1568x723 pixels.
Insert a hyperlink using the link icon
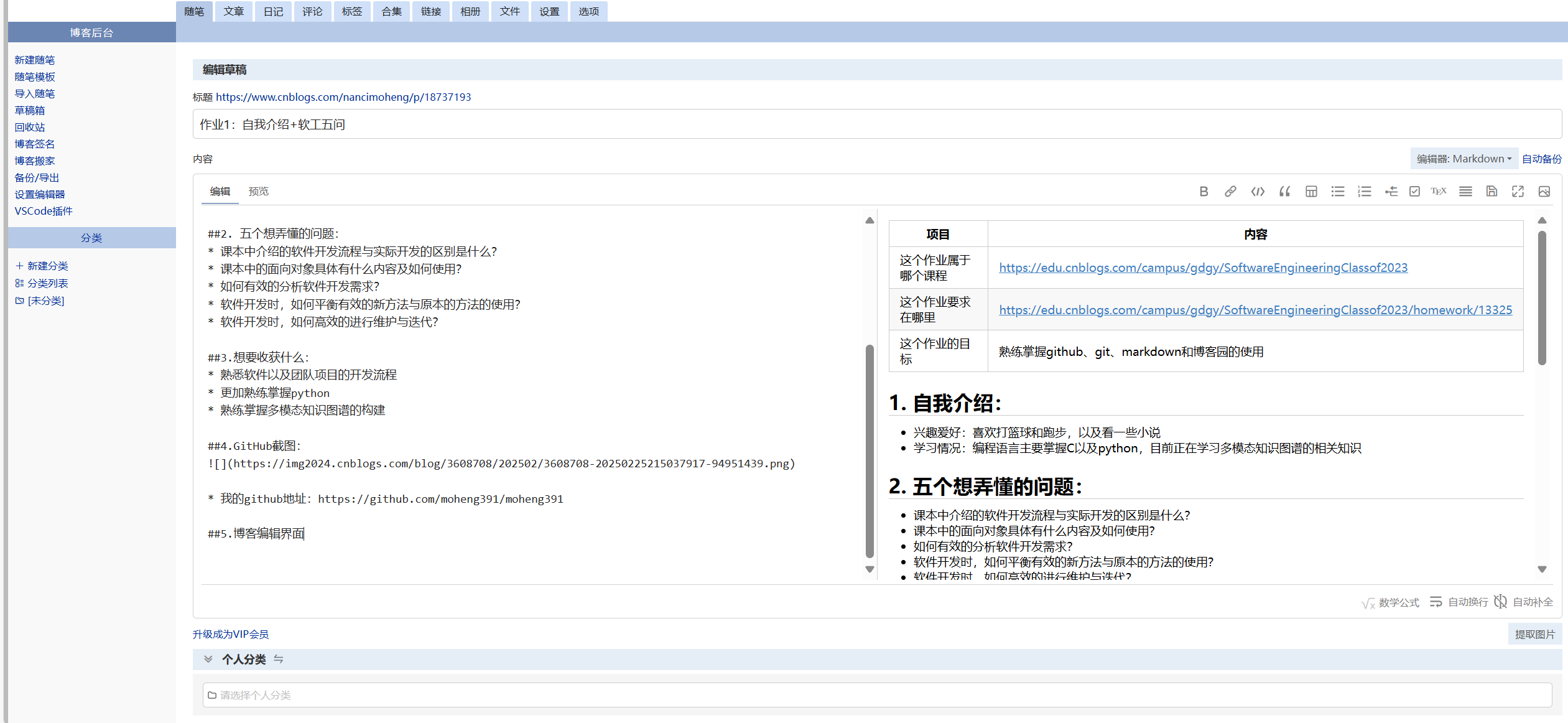tap(1230, 192)
